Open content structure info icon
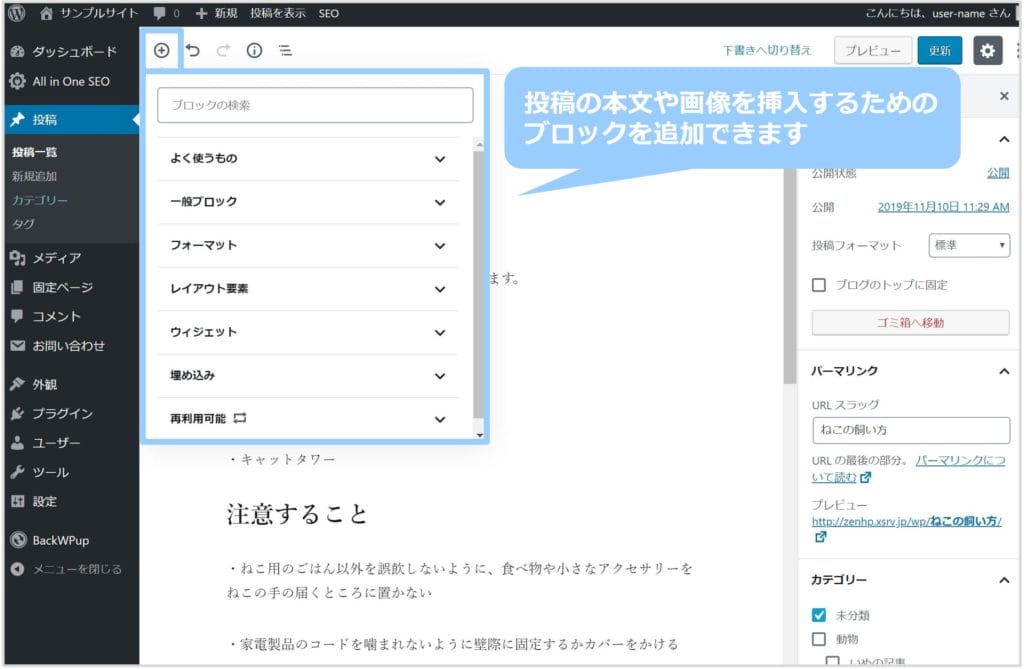The width and height of the screenshot is (1024, 669). (x=254, y=51)
